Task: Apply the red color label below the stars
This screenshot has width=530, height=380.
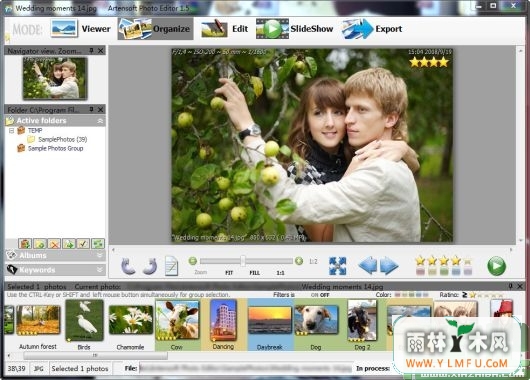Action: click(x=420, y=271)
